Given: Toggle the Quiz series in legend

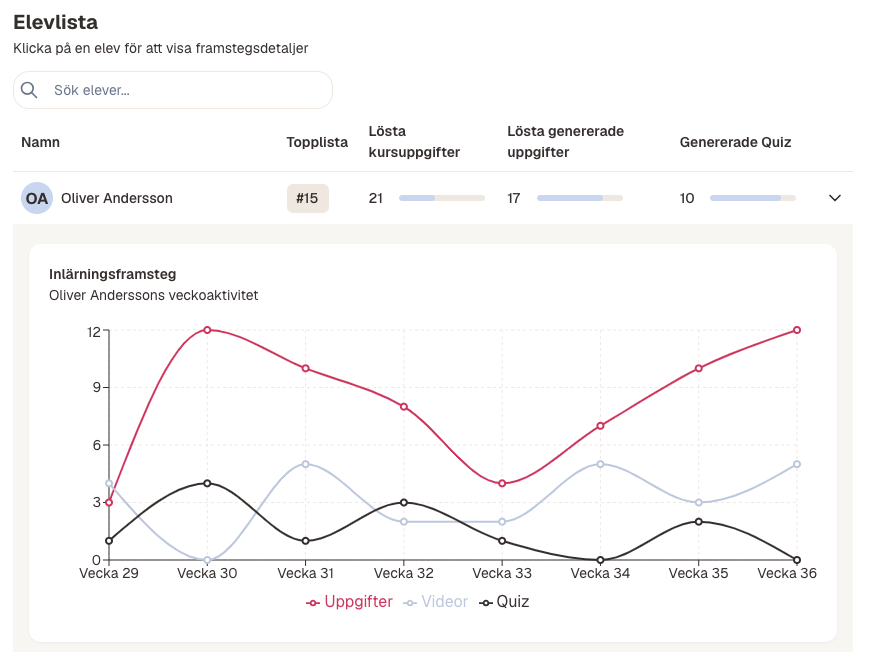Looking at the screenshot, I should pyautogui.click(x=504, y=602).
